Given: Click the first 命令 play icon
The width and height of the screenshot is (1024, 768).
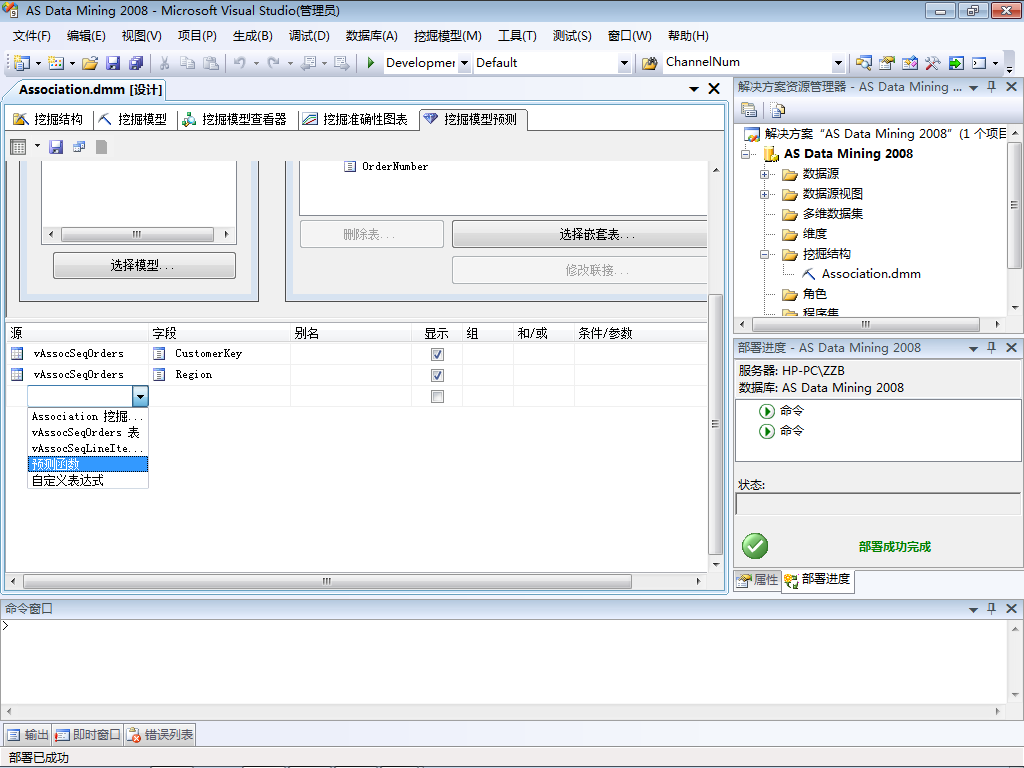Looking at the screenshot, I should coord(766,411).
